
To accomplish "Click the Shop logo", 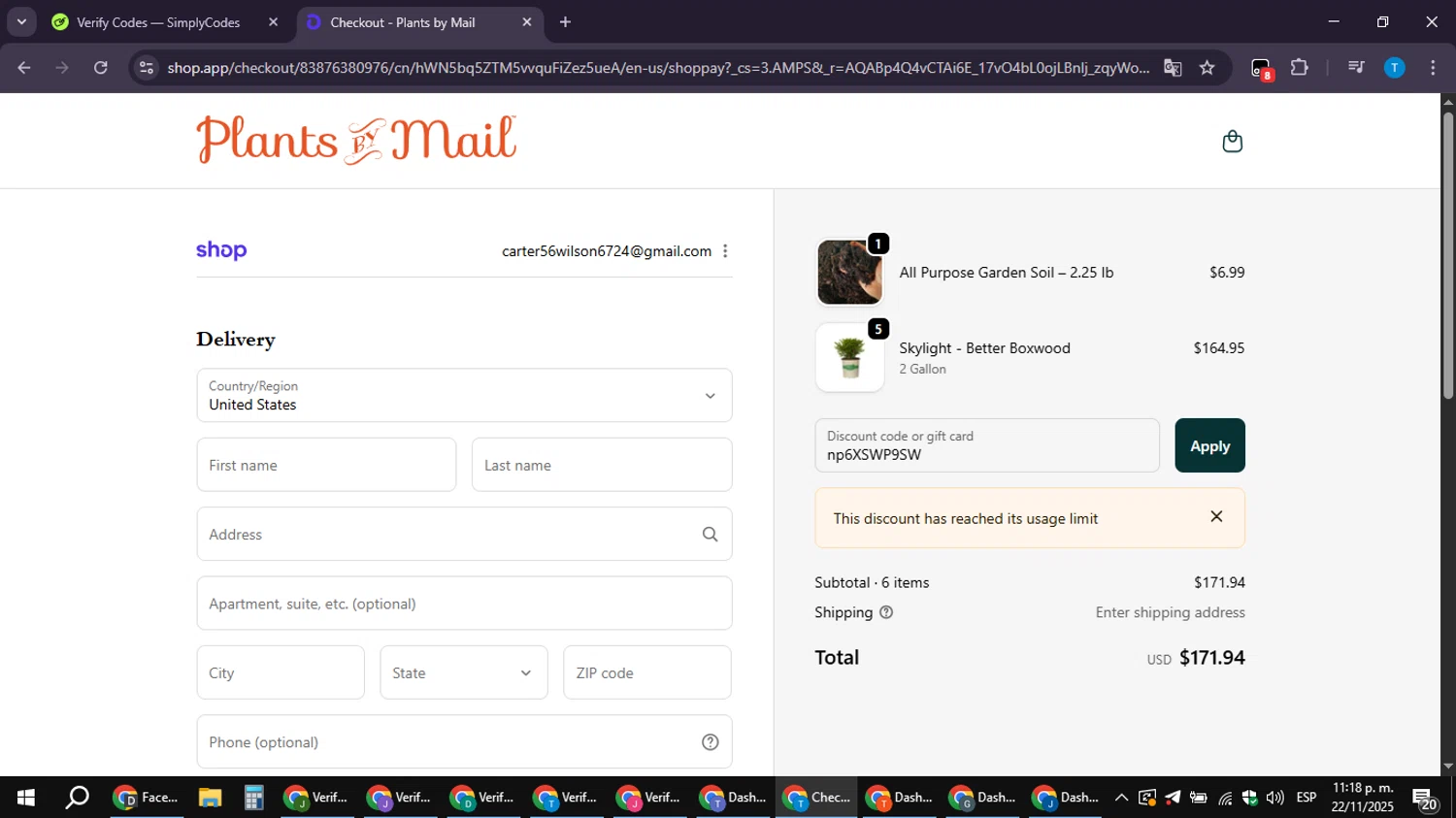I will pos(221,250).
